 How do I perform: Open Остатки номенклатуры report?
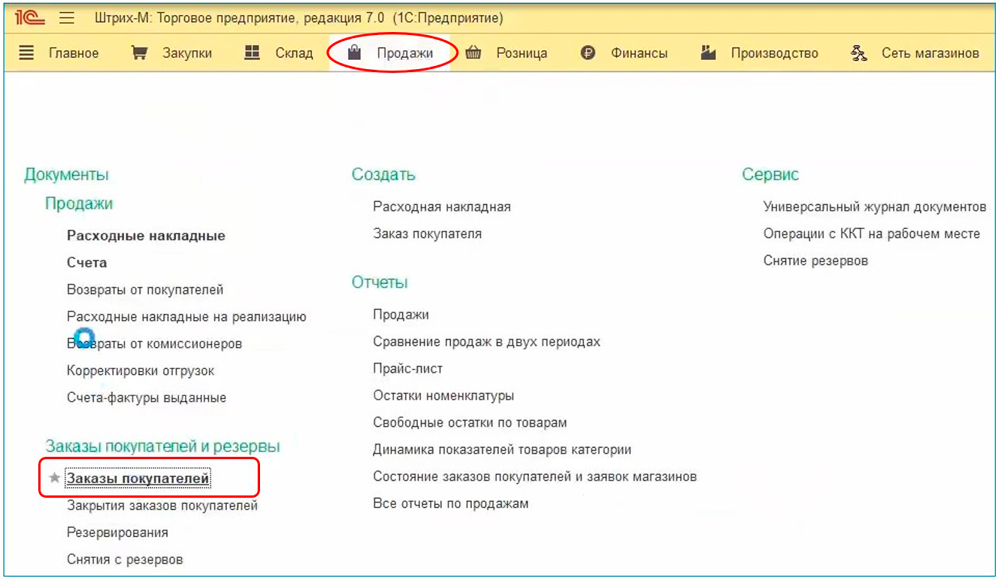point(443,396)
